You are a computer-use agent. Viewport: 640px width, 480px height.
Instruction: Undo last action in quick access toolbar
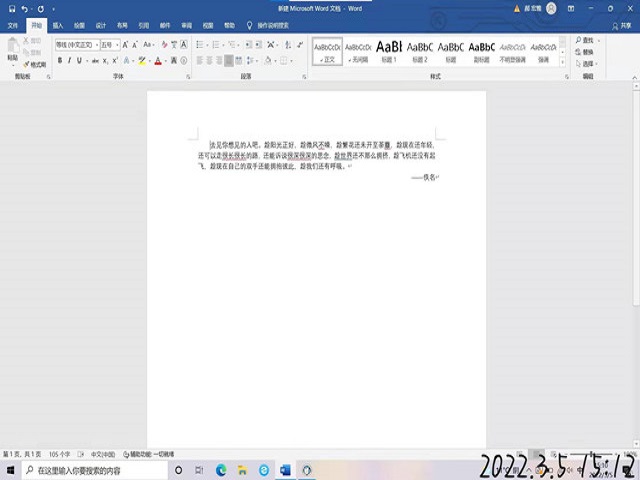pos(24,9)
